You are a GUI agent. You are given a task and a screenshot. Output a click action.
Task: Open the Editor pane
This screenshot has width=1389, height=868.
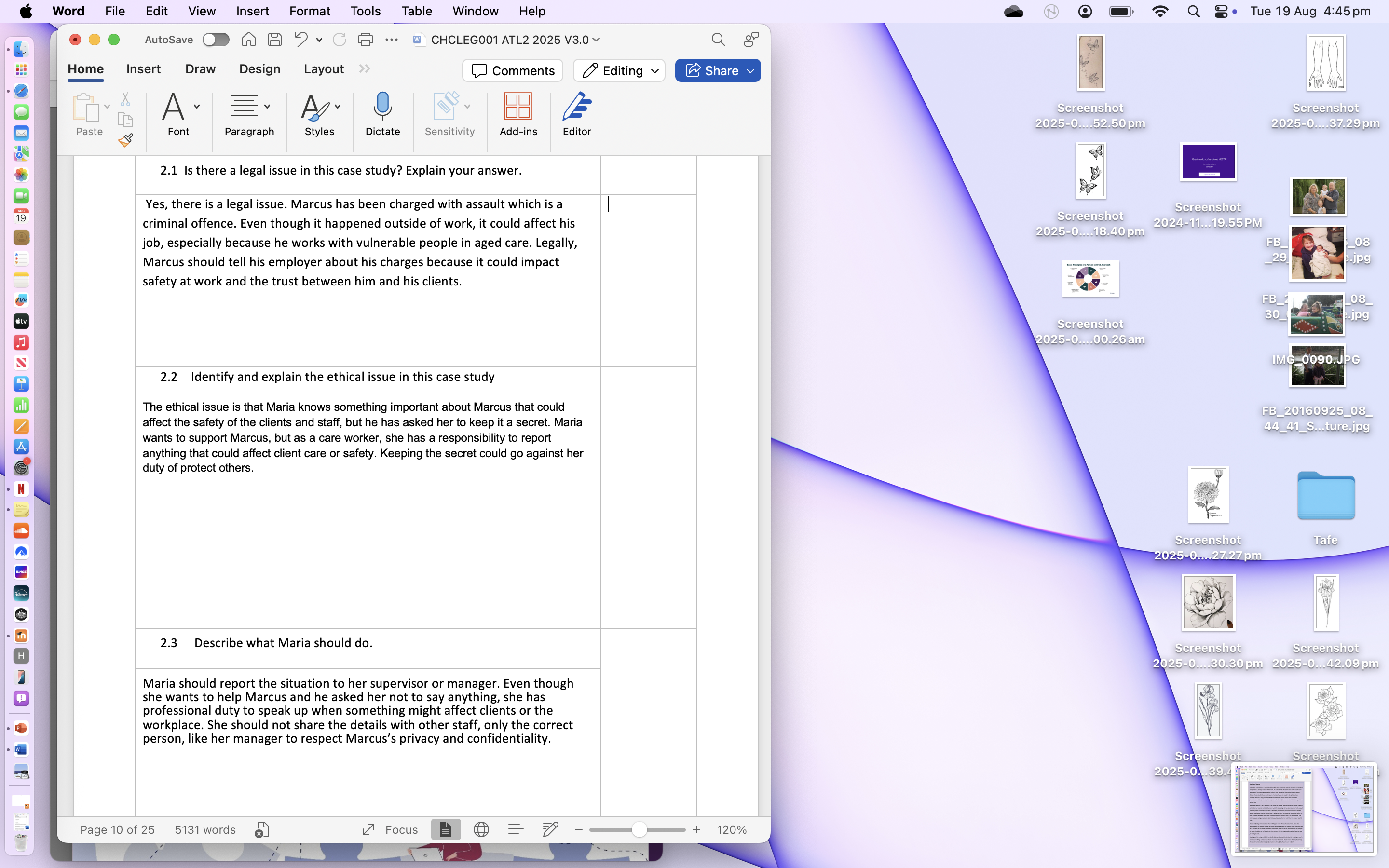[576, 115]
